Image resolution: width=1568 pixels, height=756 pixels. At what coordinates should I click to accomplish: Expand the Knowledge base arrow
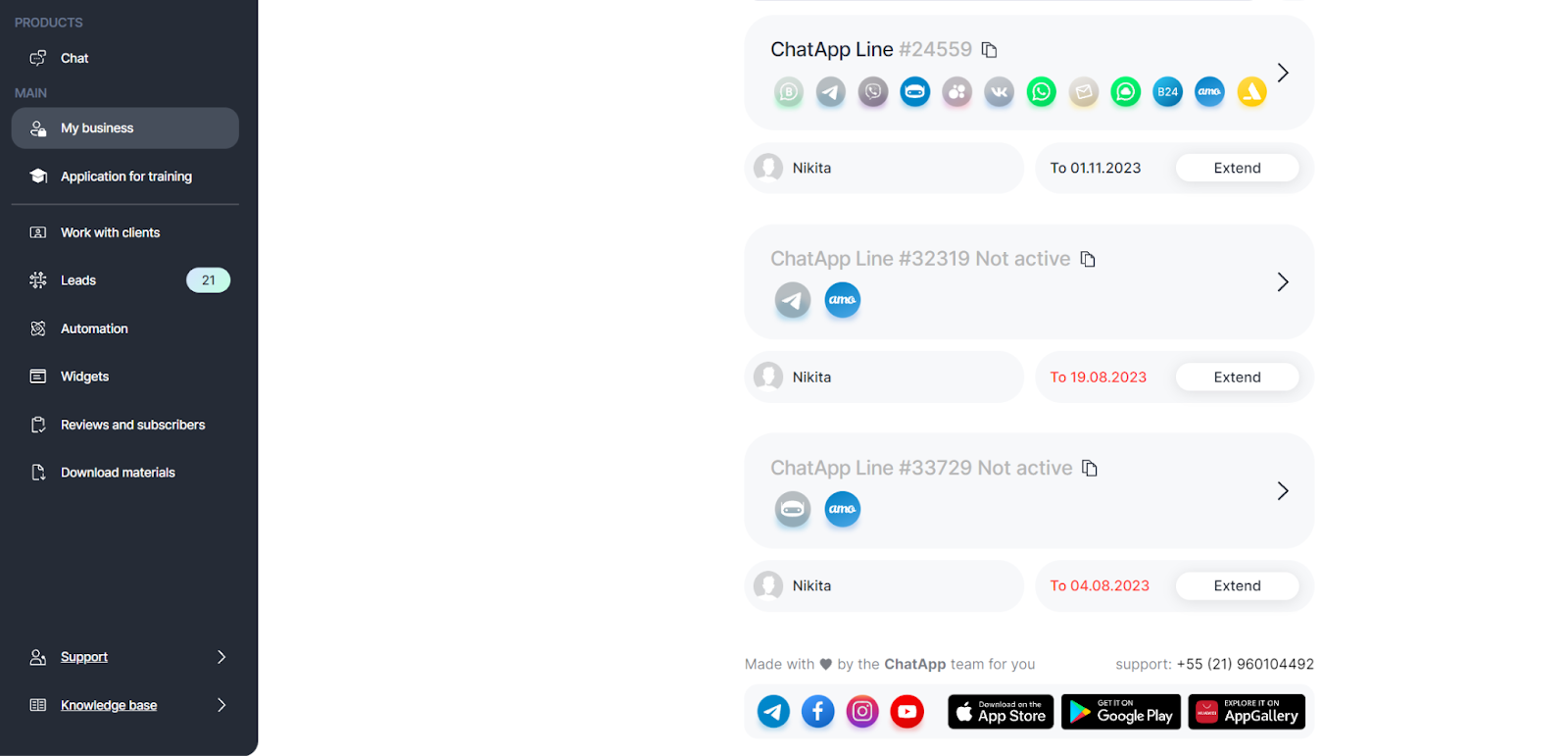click(221, 705)
